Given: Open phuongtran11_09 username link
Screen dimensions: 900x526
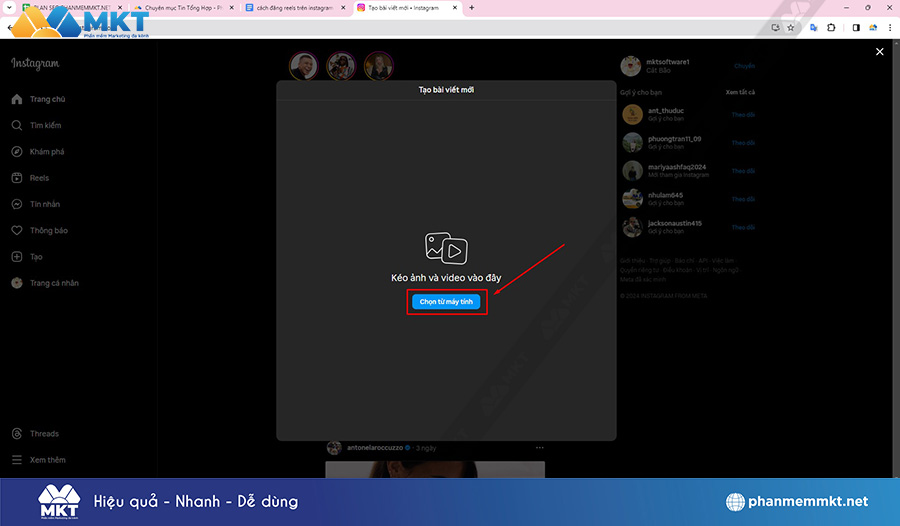Looking at the screenshot, I should (674, 138).
